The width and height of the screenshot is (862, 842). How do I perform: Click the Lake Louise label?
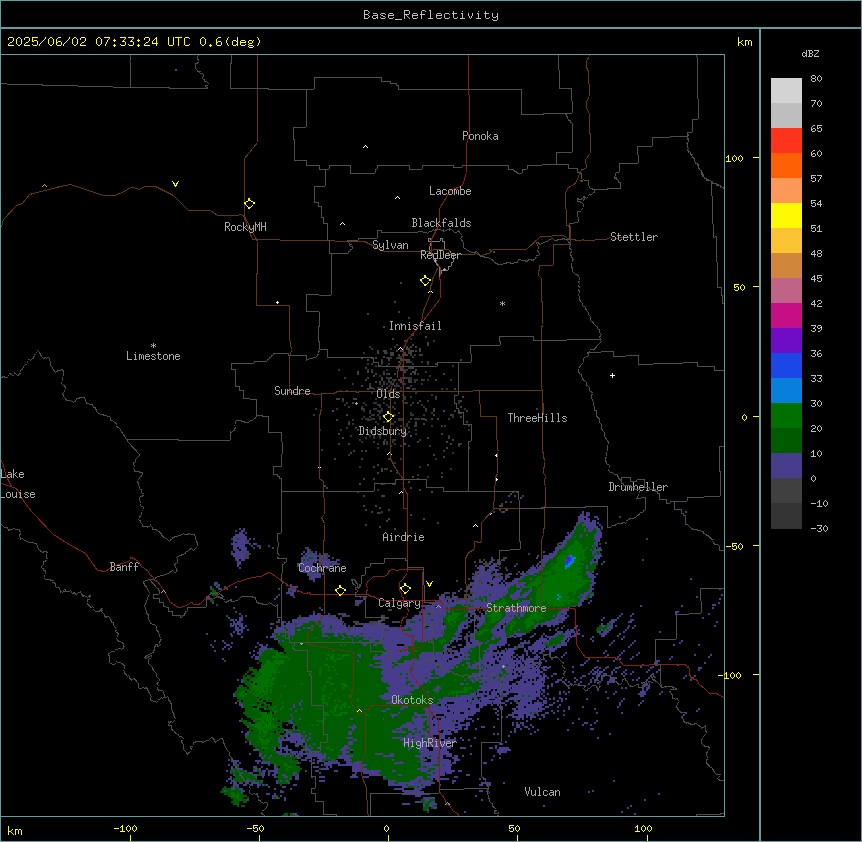pos(18,484)
